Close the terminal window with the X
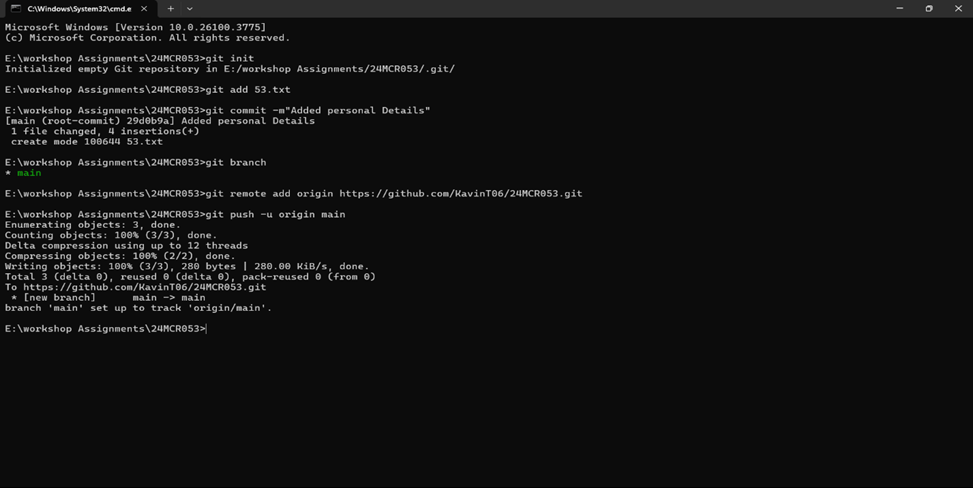The width and height of the screenshot is (973, 488). point(958,8)
